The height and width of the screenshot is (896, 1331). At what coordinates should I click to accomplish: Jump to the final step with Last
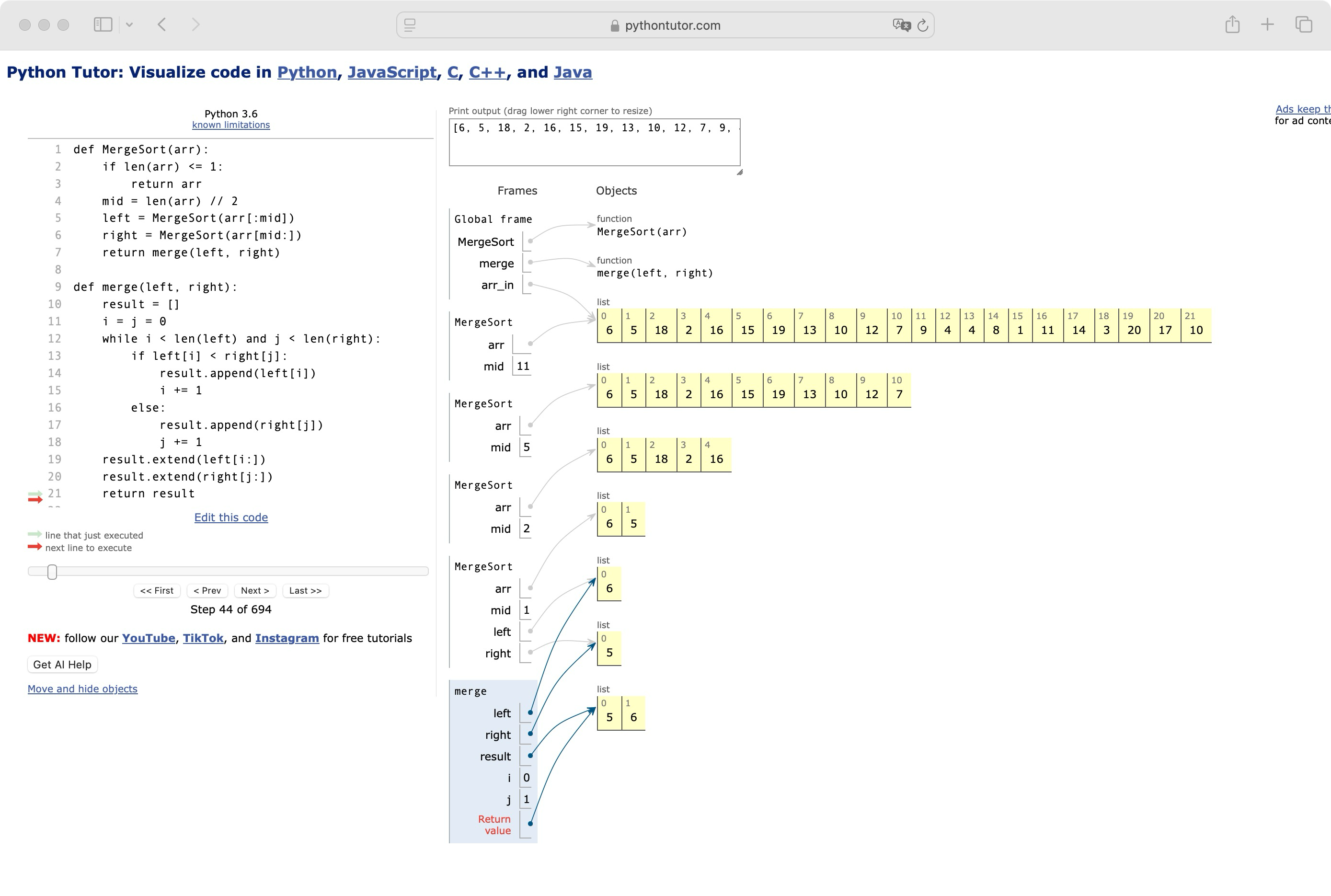306,590
